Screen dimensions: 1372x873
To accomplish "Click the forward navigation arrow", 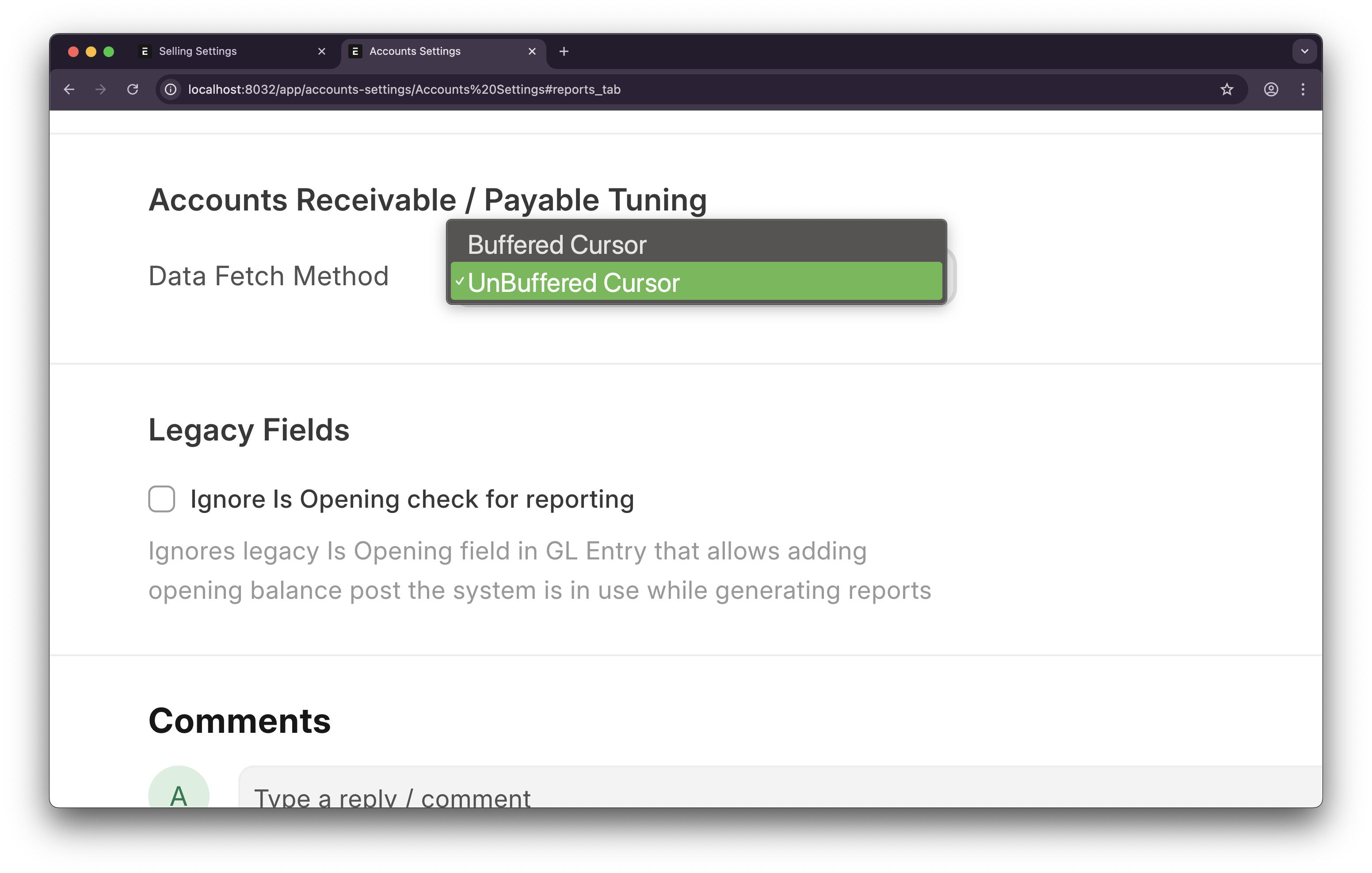I will click(x=101, y=89).
